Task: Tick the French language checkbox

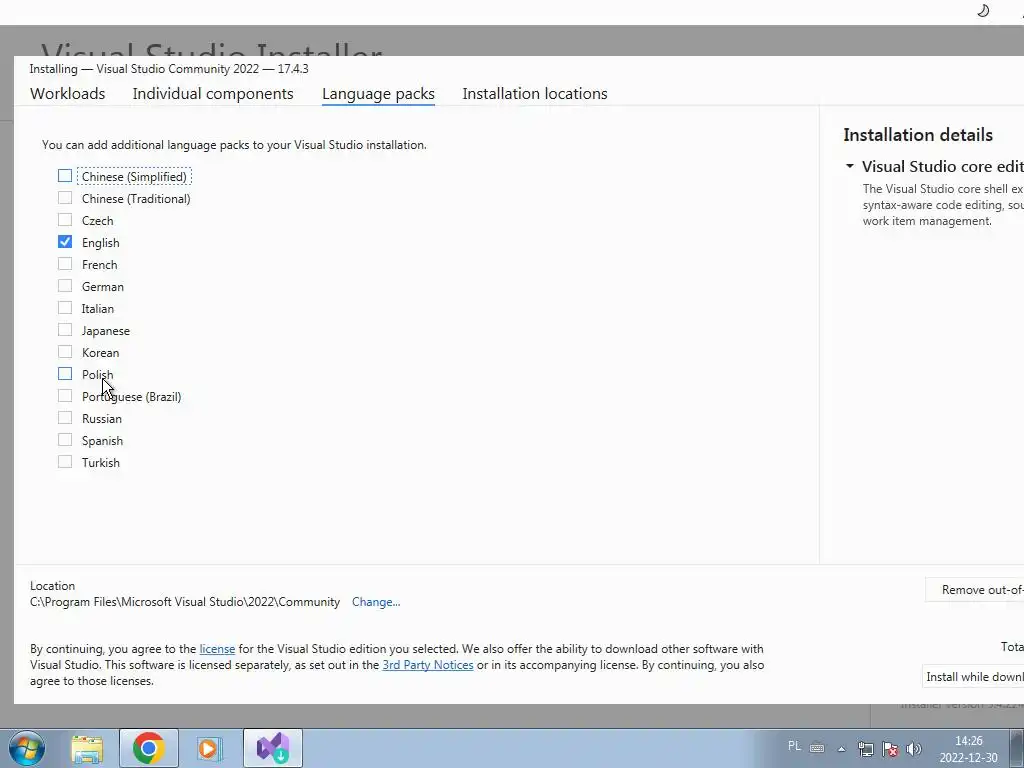Action: (x=65, y=264)
